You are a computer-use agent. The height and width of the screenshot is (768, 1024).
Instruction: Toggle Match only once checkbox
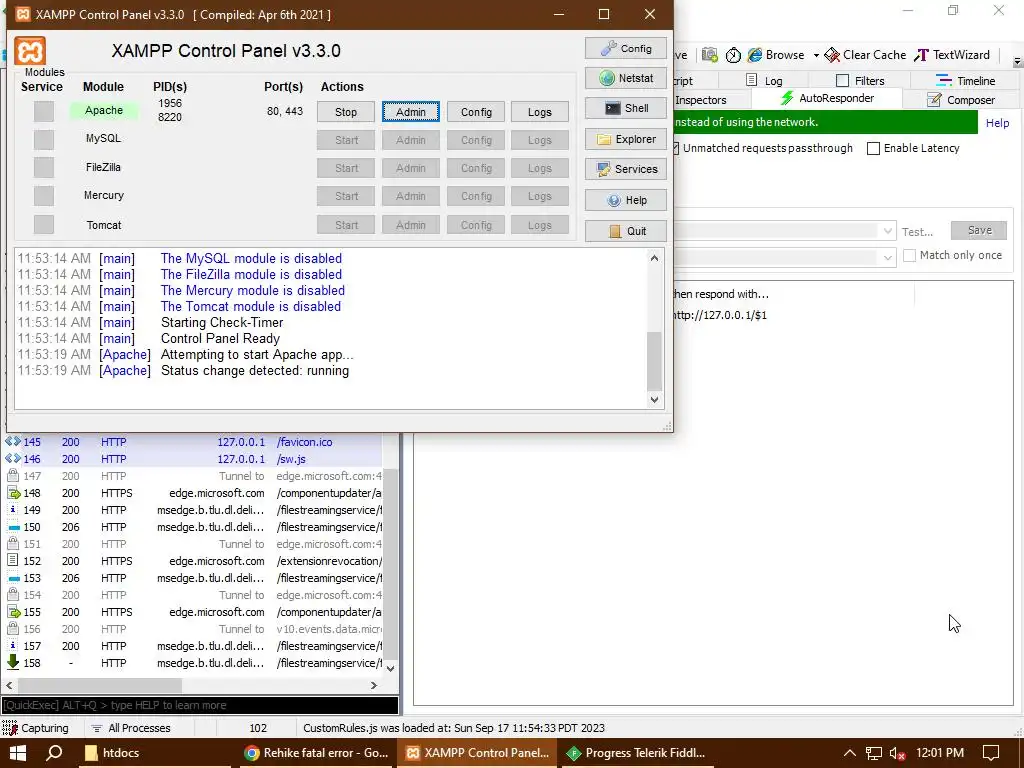coord(909,255)
